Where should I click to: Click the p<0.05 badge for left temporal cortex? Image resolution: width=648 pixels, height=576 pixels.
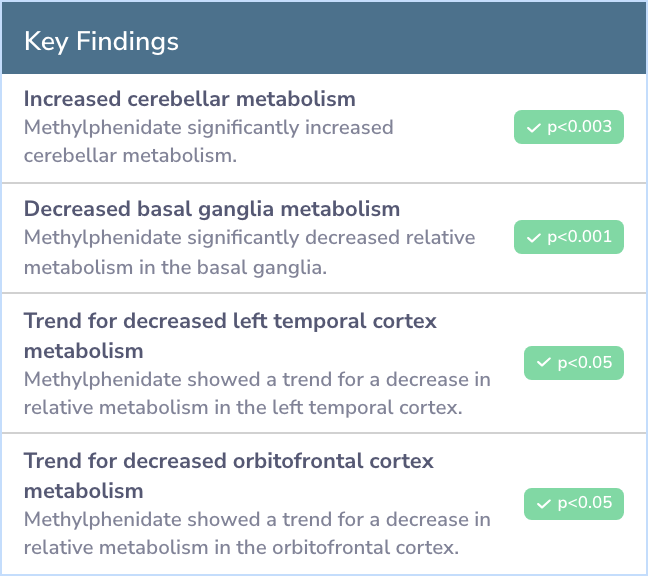coord(574,363)
